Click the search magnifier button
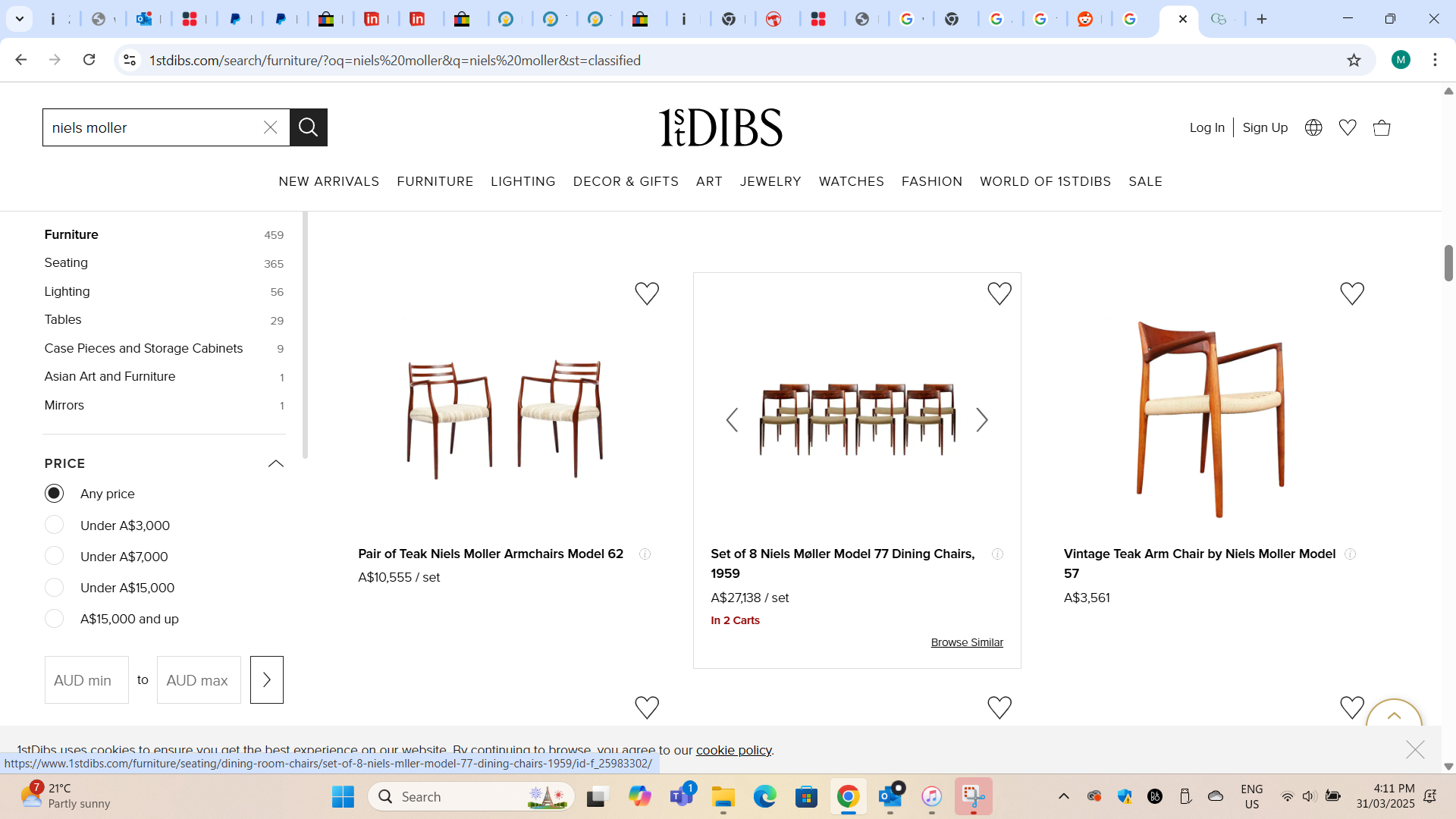 308,127
